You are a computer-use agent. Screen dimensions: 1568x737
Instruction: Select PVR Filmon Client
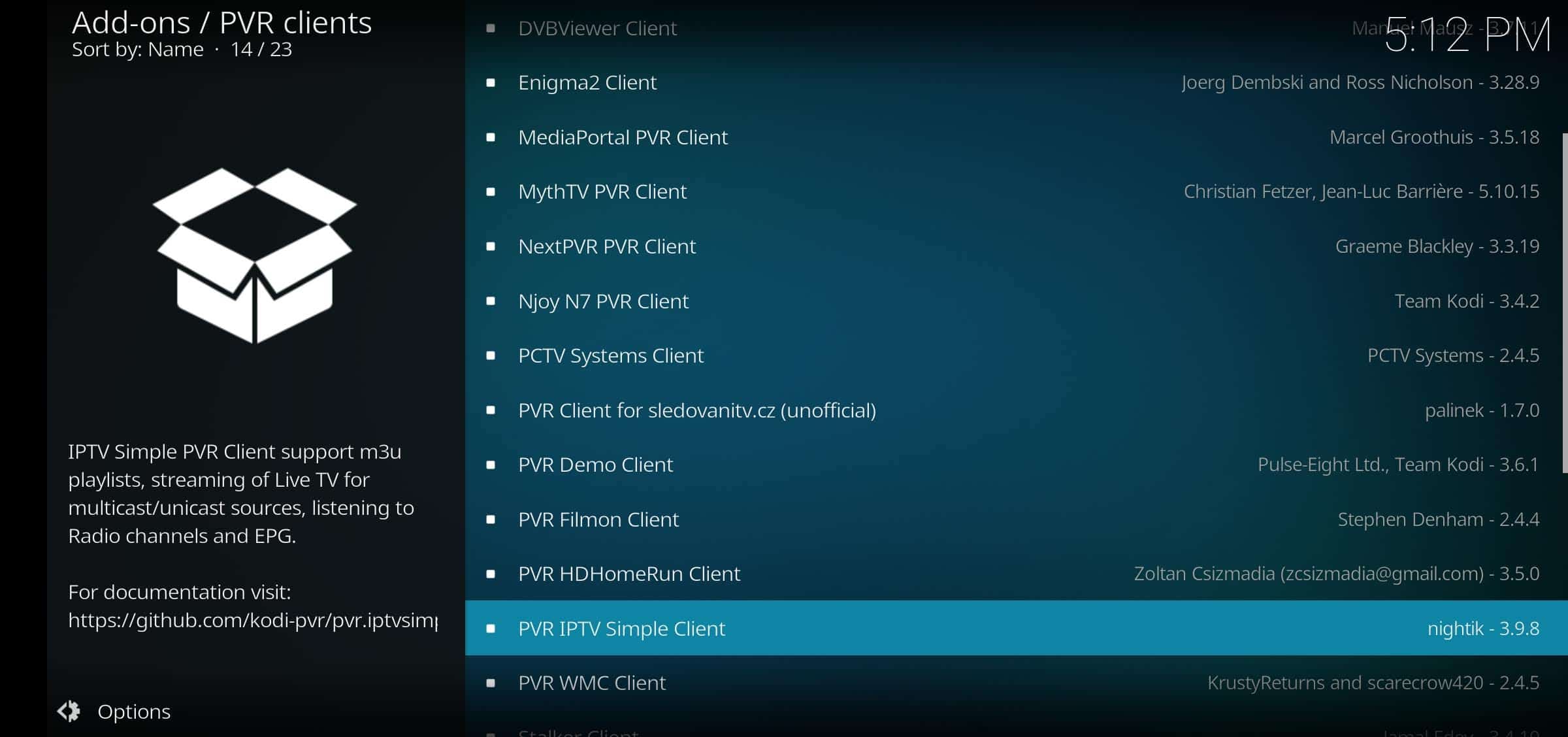[x=1016, y=519]
